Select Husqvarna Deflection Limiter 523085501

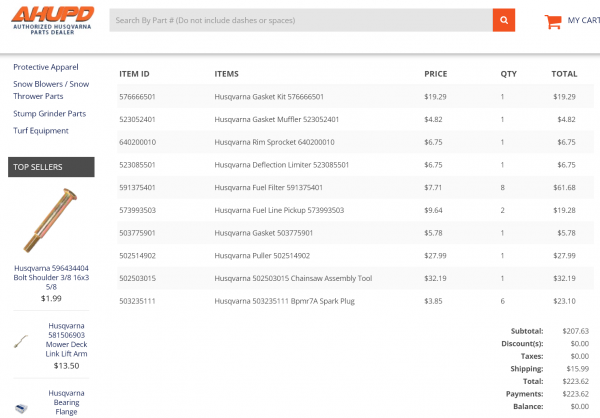point(282,165)
